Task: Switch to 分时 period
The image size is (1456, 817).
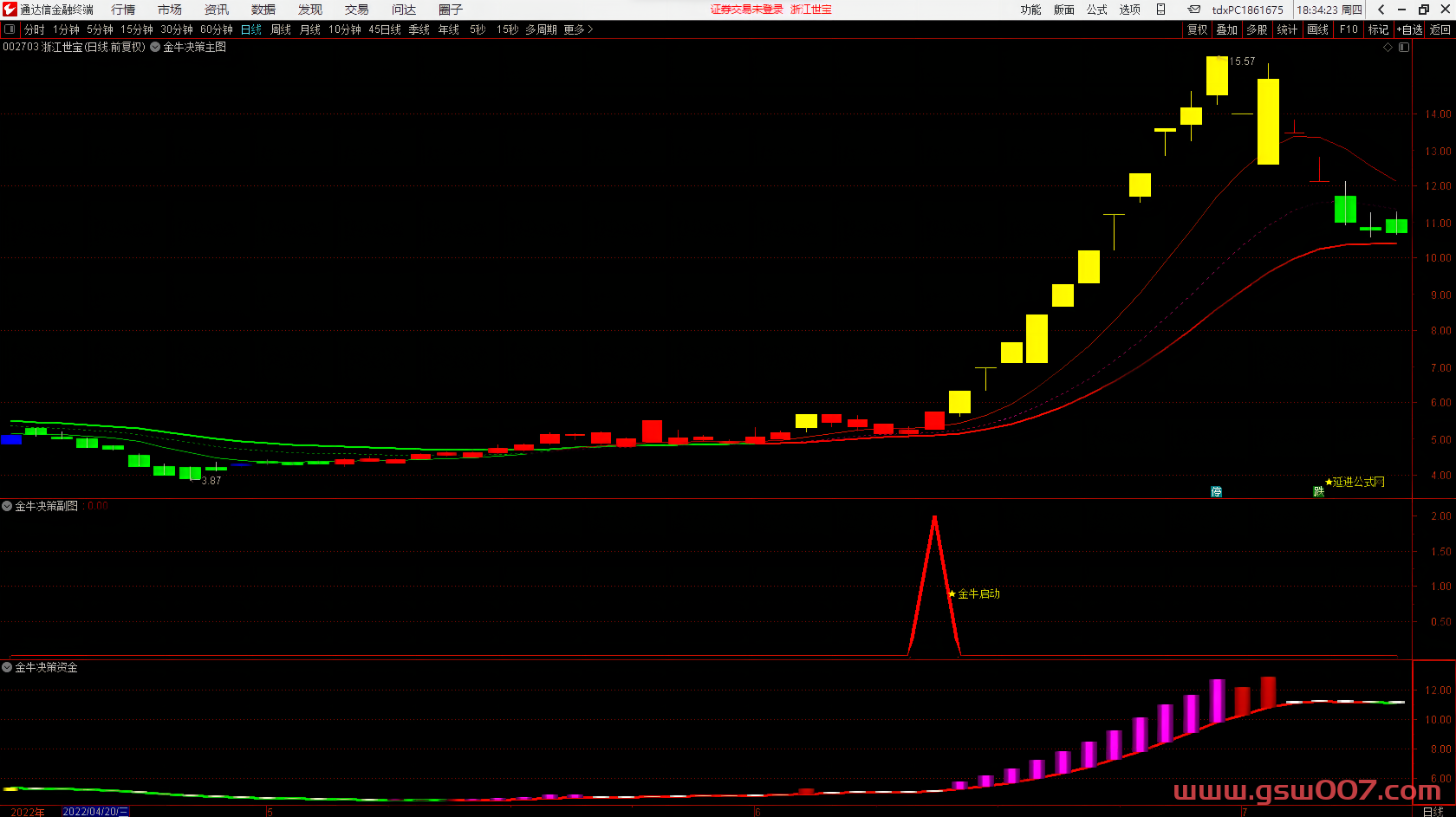Action: click(35, 29)
